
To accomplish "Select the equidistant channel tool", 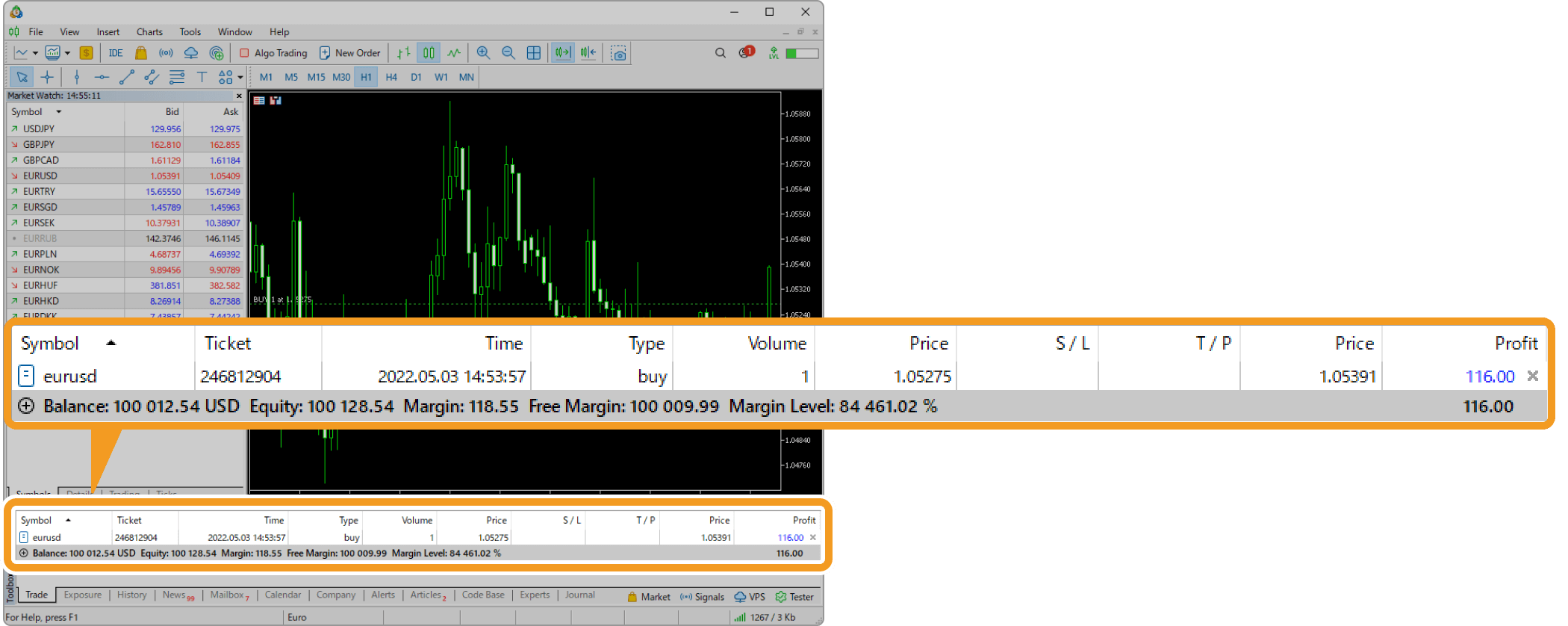I will point(152,77).
